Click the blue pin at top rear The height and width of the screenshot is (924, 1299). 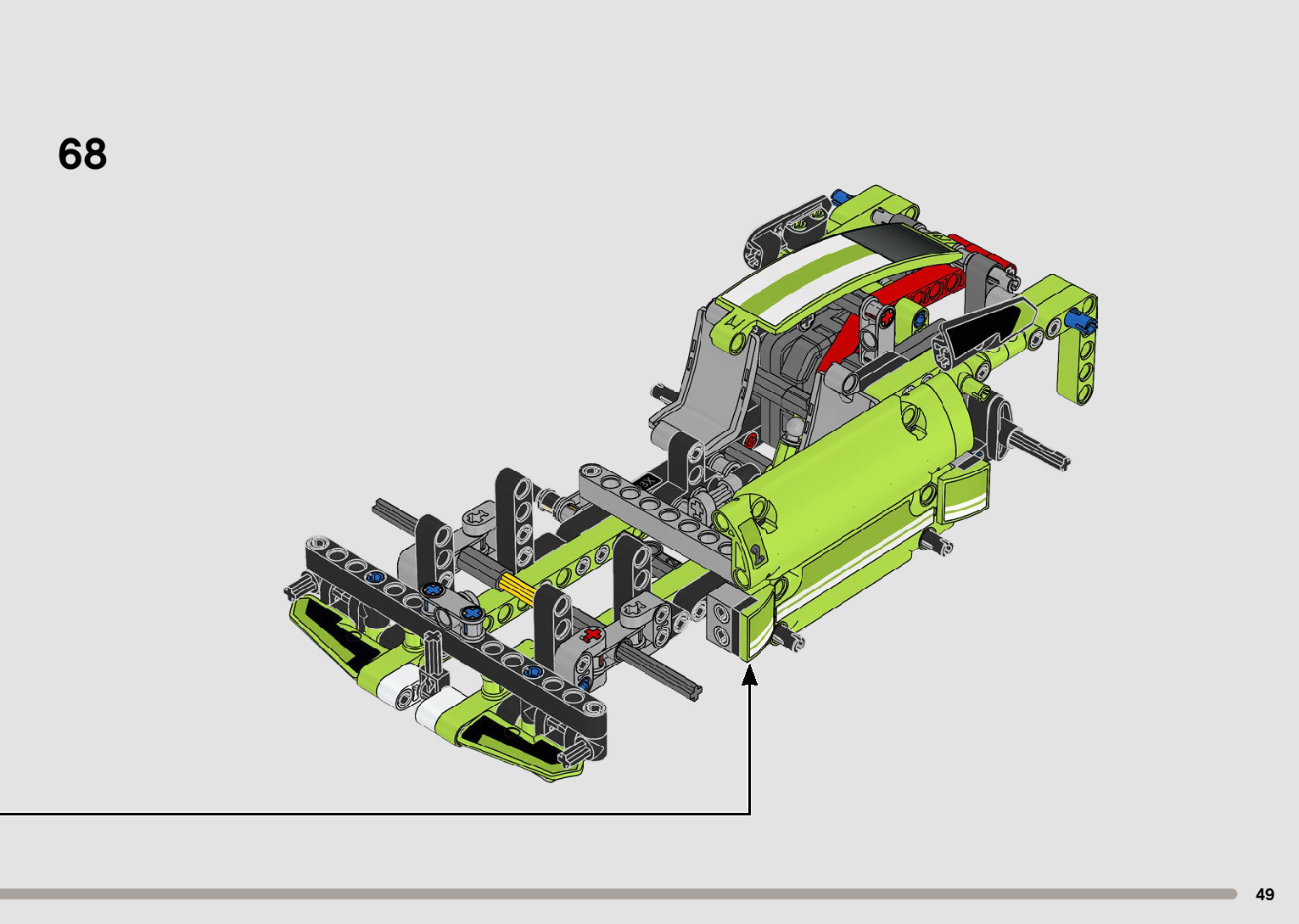(x=842, y=197)
